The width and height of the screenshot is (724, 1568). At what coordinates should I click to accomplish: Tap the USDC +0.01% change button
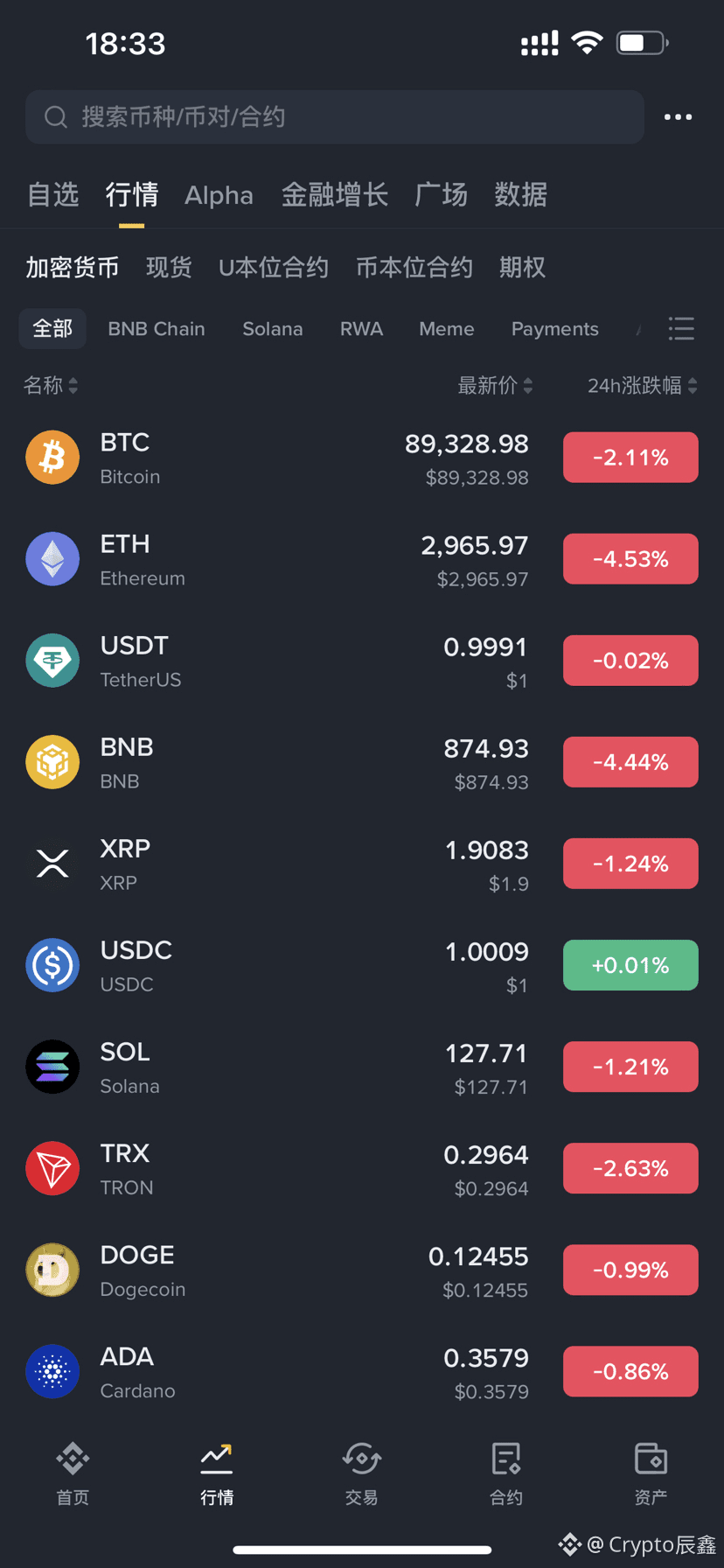point(630,965)
